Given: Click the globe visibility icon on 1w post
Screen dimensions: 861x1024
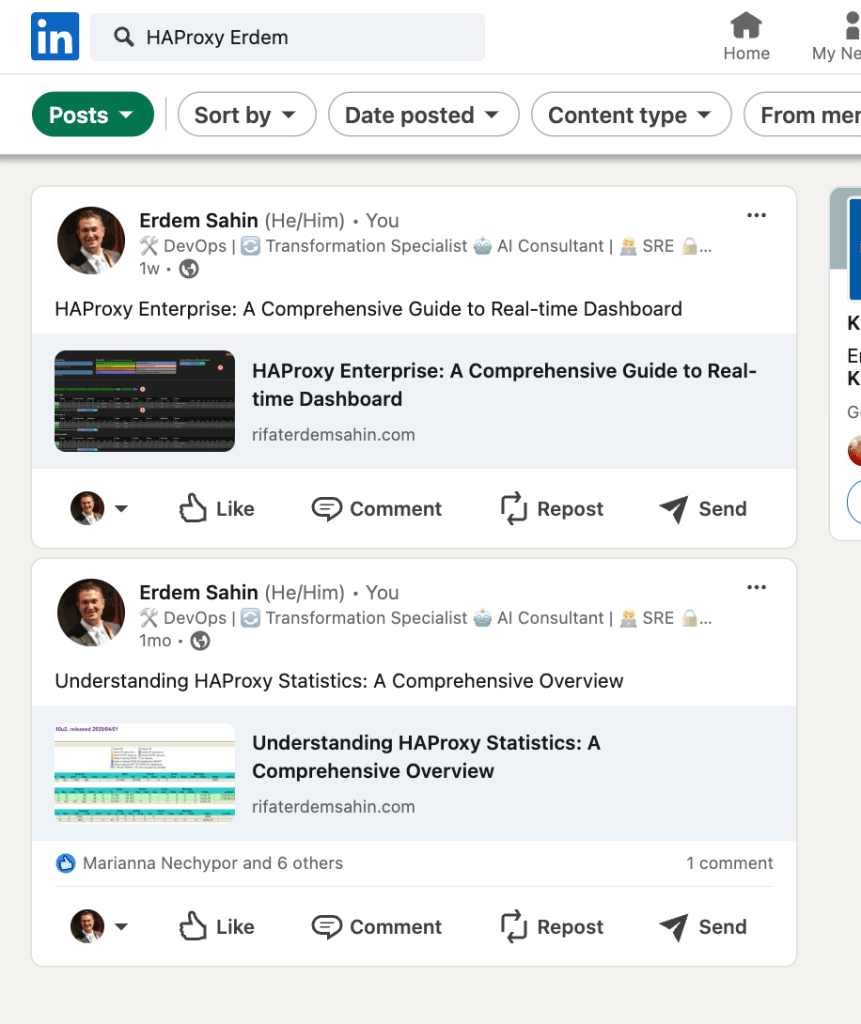Looking at the screenshot, I should point(189,269).
